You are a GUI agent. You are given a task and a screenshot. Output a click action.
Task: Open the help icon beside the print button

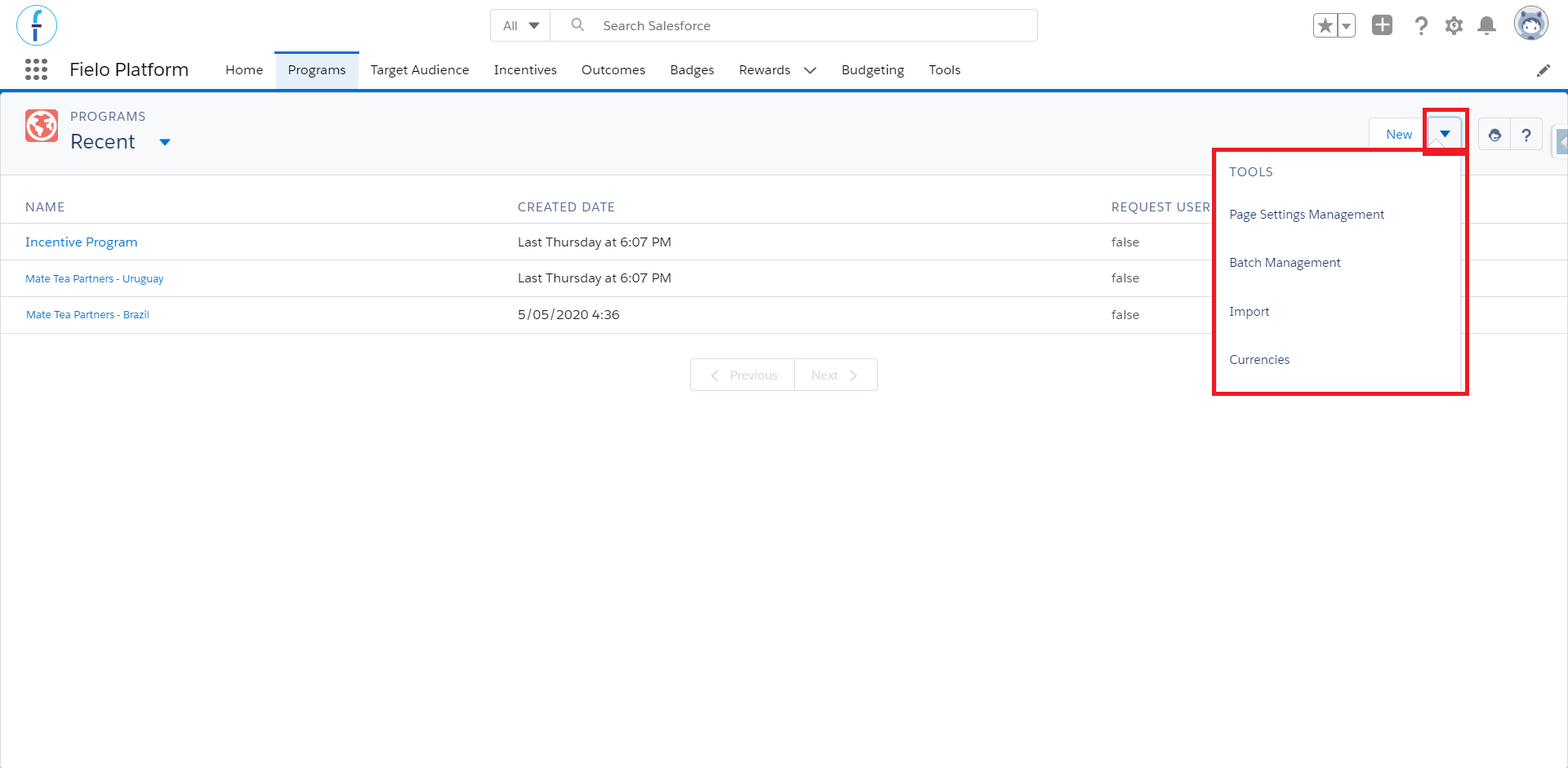(1526, 135)
